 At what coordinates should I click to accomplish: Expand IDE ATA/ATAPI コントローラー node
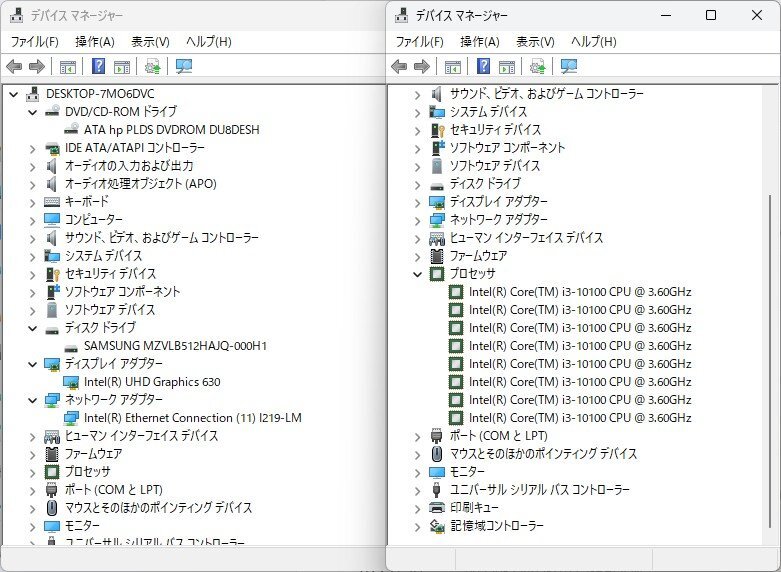(x=33, y=148)
